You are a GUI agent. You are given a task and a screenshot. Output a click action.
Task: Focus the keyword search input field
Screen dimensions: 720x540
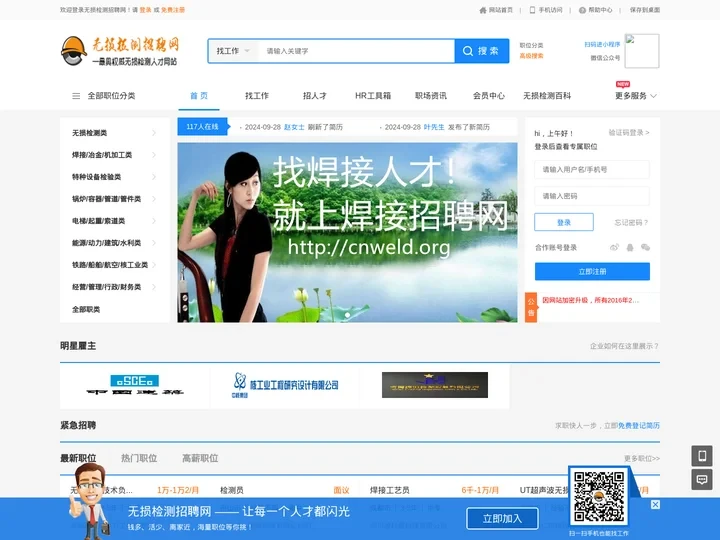[x=356, y=51]
